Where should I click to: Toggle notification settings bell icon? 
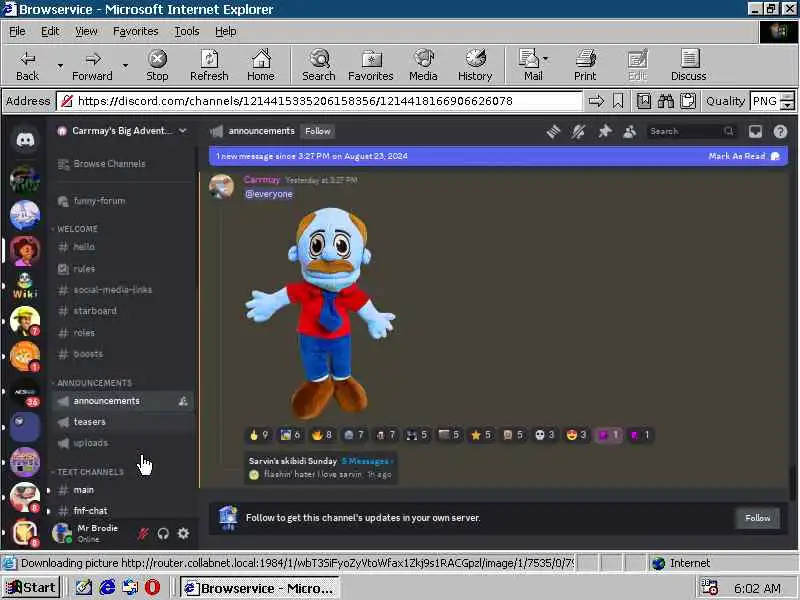pyautogui.click(x=578, y=131)
